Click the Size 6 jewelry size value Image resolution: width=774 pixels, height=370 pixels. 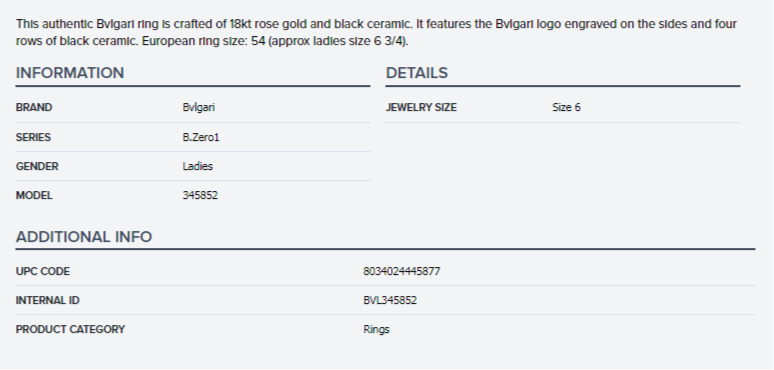pos(566,108)
